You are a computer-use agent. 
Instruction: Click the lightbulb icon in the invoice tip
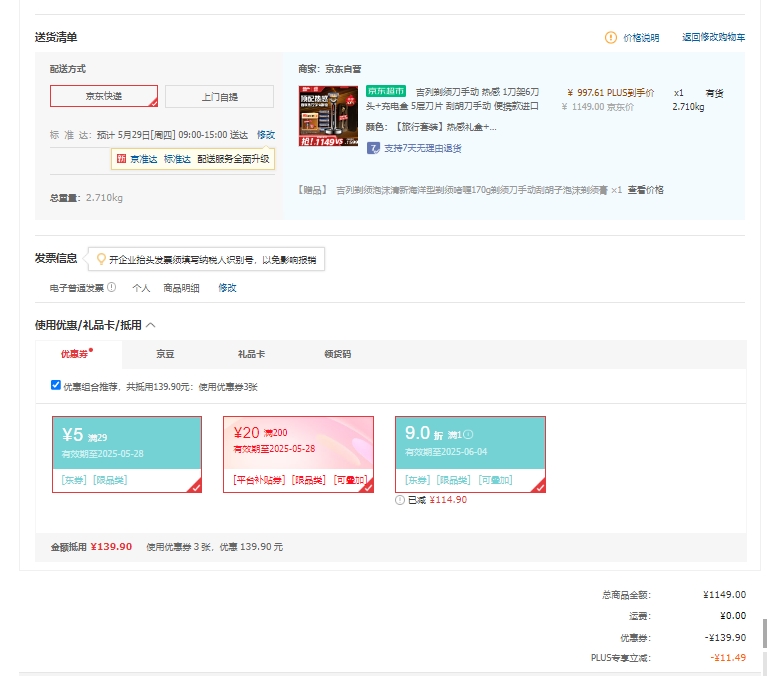[x=100, y=259]
